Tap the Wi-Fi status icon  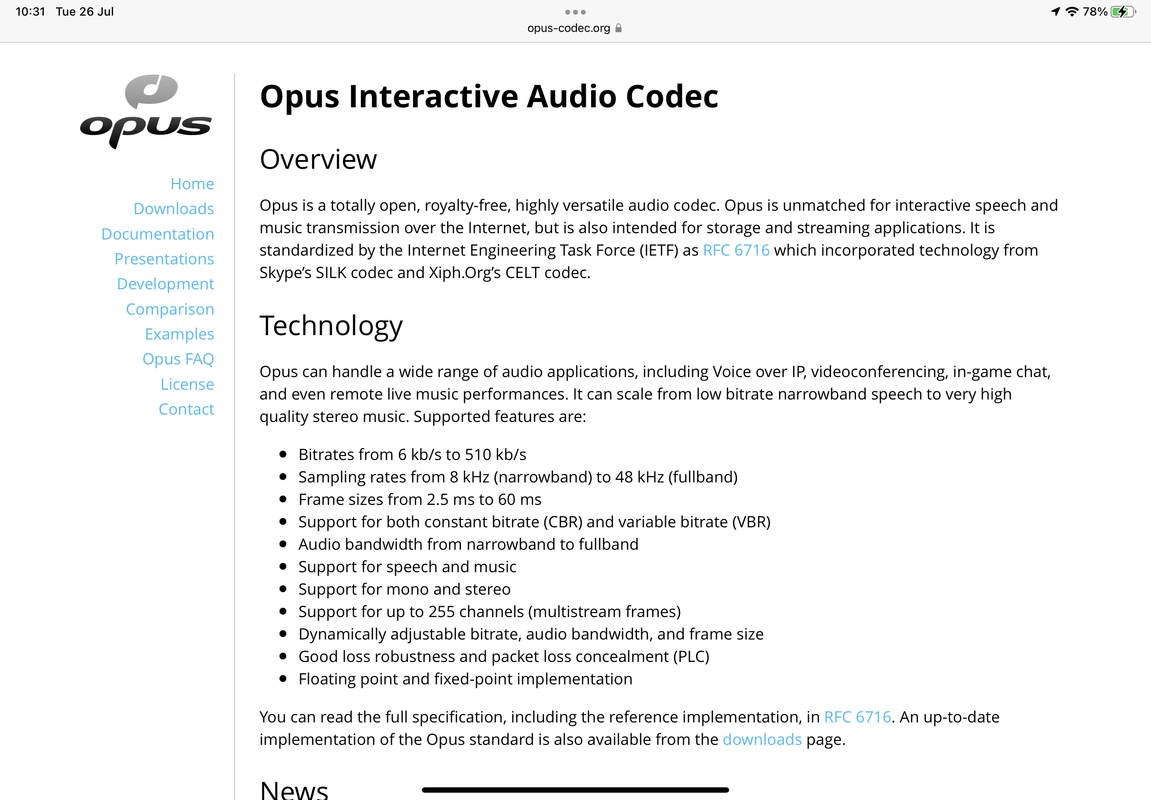[1072, 12]
